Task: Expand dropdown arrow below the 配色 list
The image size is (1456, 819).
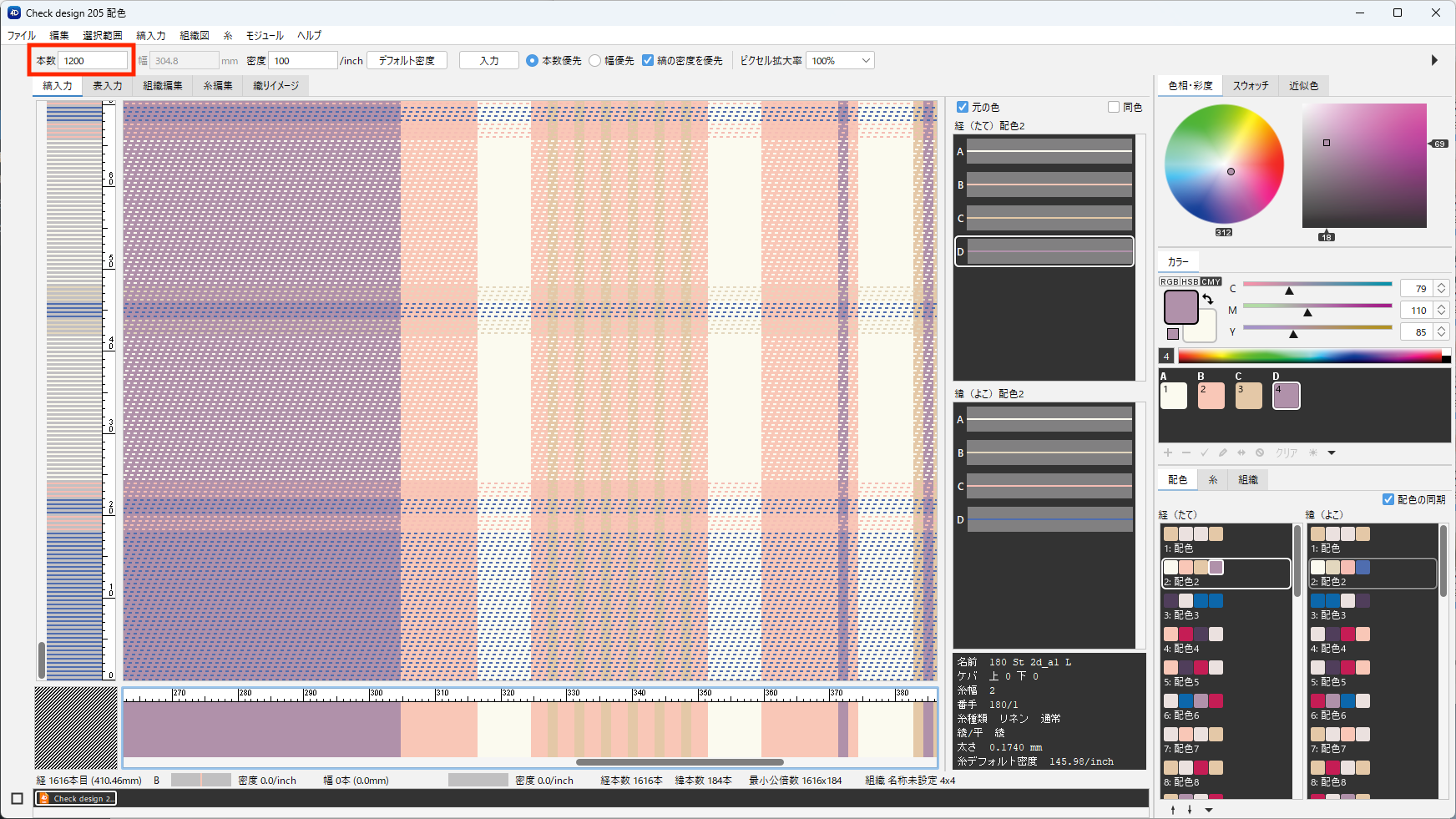Action: pyautogui.click(x=1209, y=810)
